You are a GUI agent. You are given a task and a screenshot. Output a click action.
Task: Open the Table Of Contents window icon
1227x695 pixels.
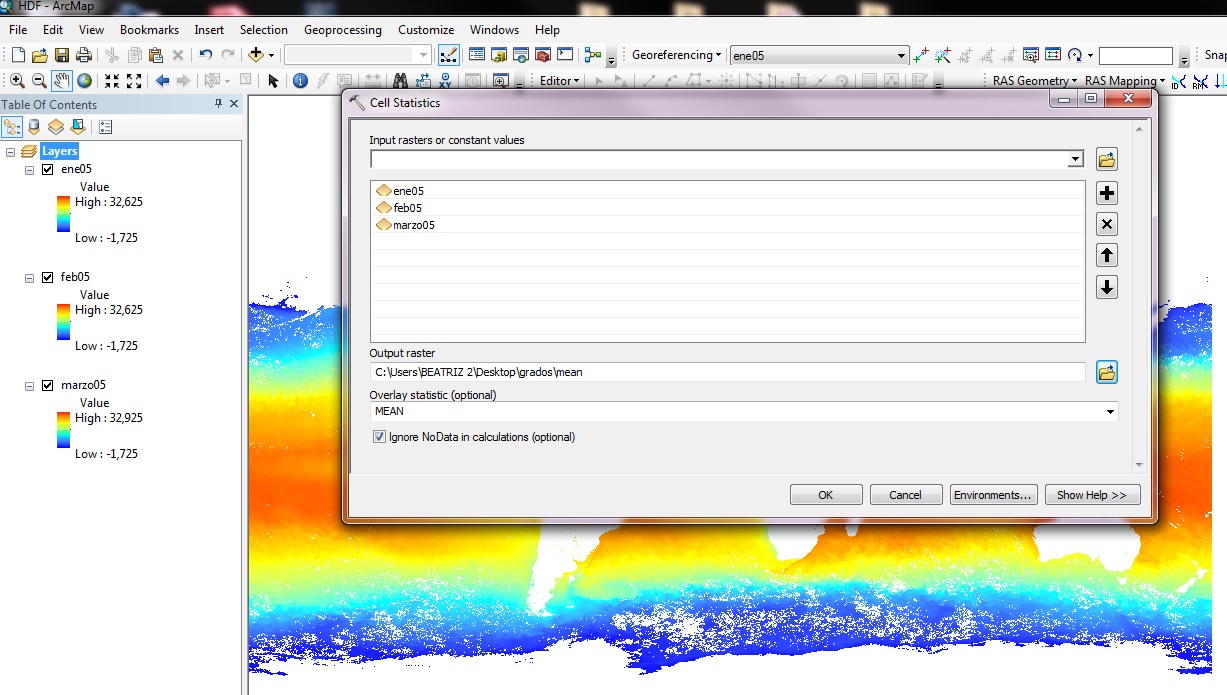[477, 55]
